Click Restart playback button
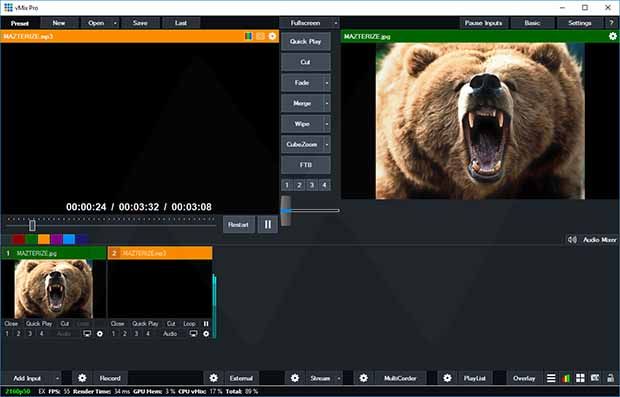620x397 pixels. click(x=238, y=225)
